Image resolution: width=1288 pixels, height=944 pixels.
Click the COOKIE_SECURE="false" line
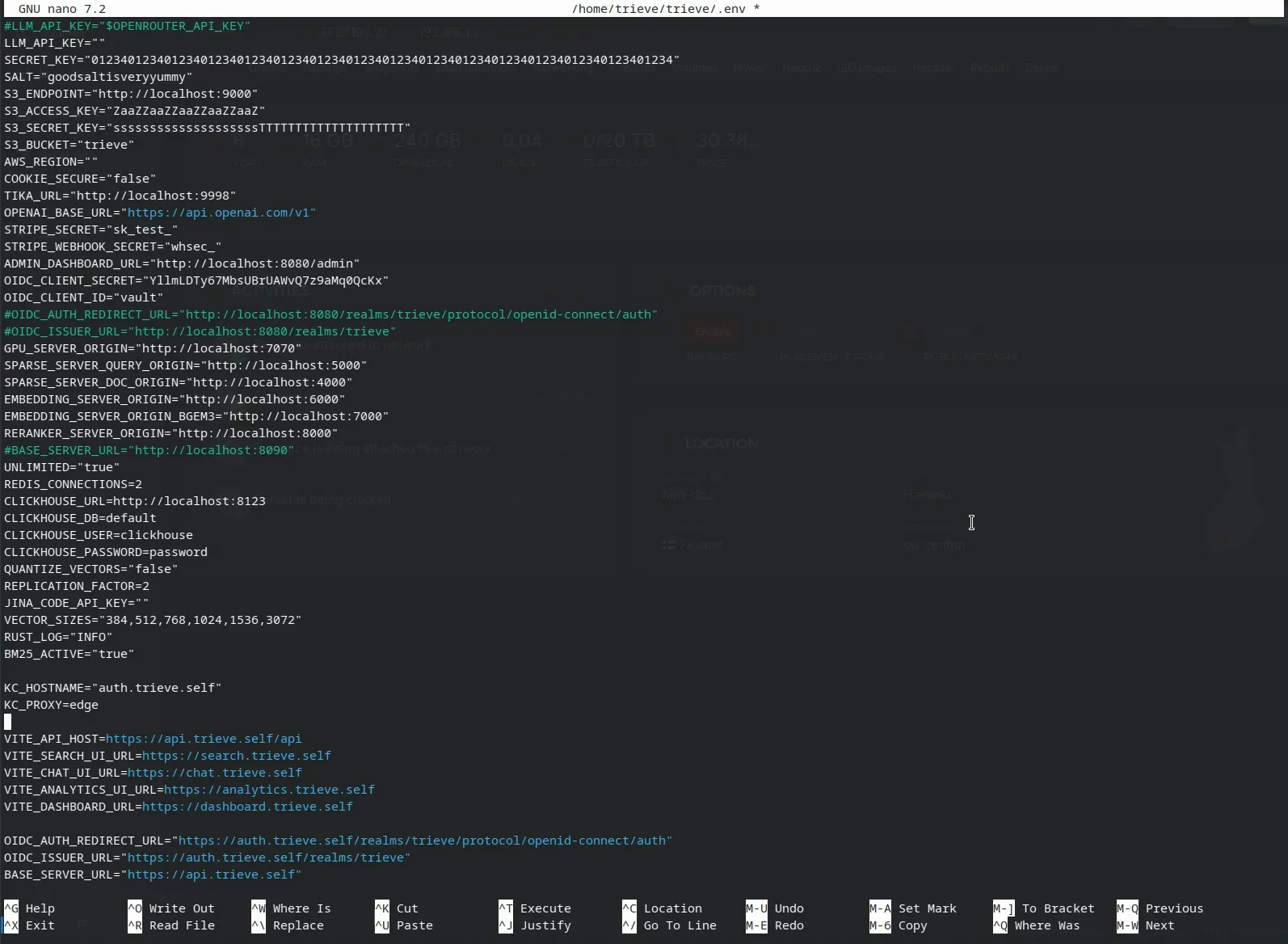(x=80, y=179)
